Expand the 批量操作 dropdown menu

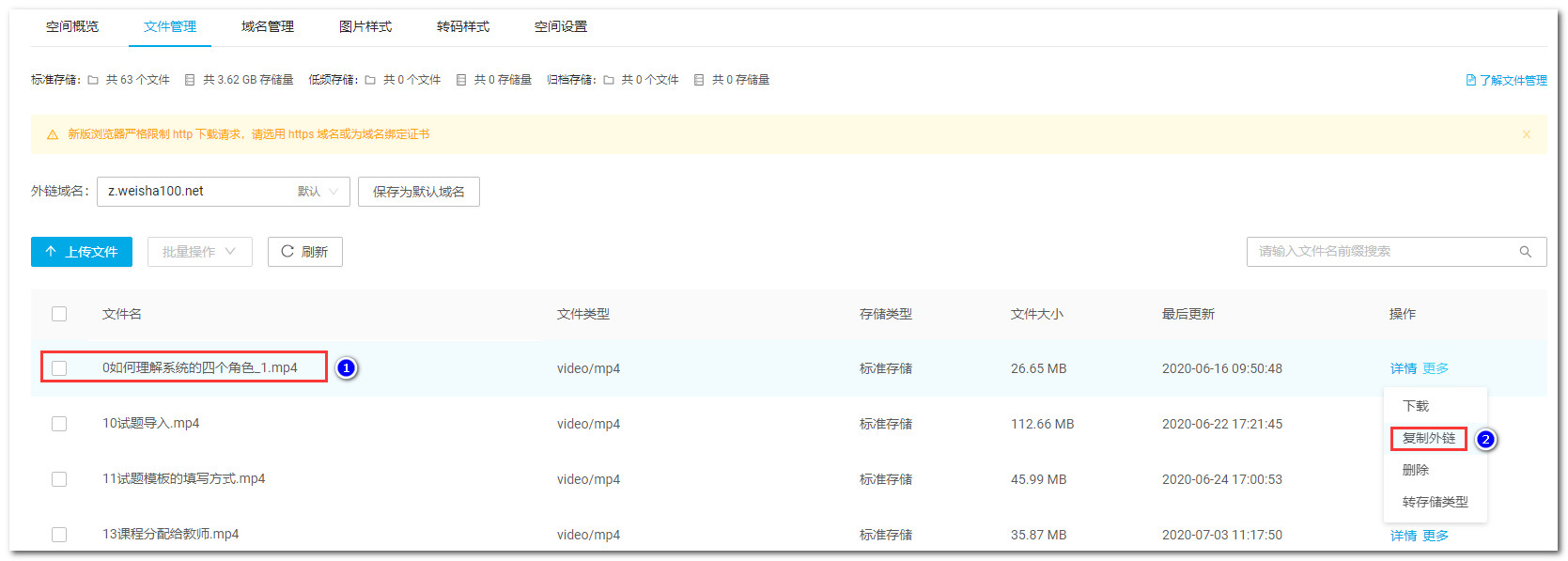tap(199, 252)
